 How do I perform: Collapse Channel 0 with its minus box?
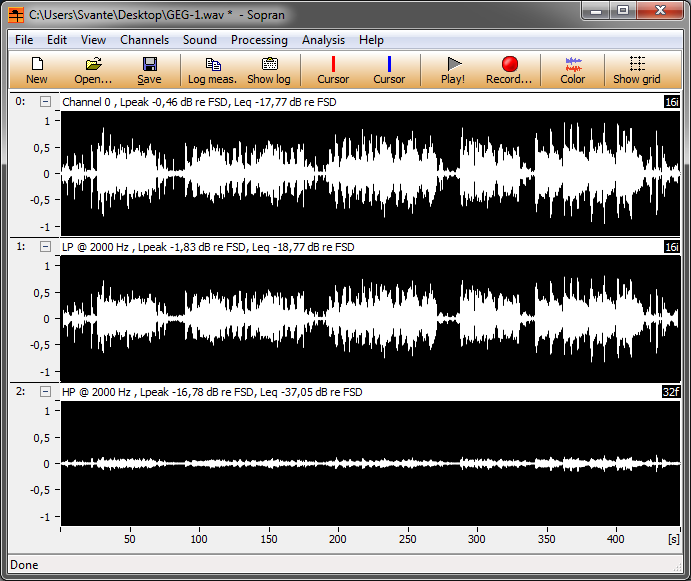coord(45,101)
